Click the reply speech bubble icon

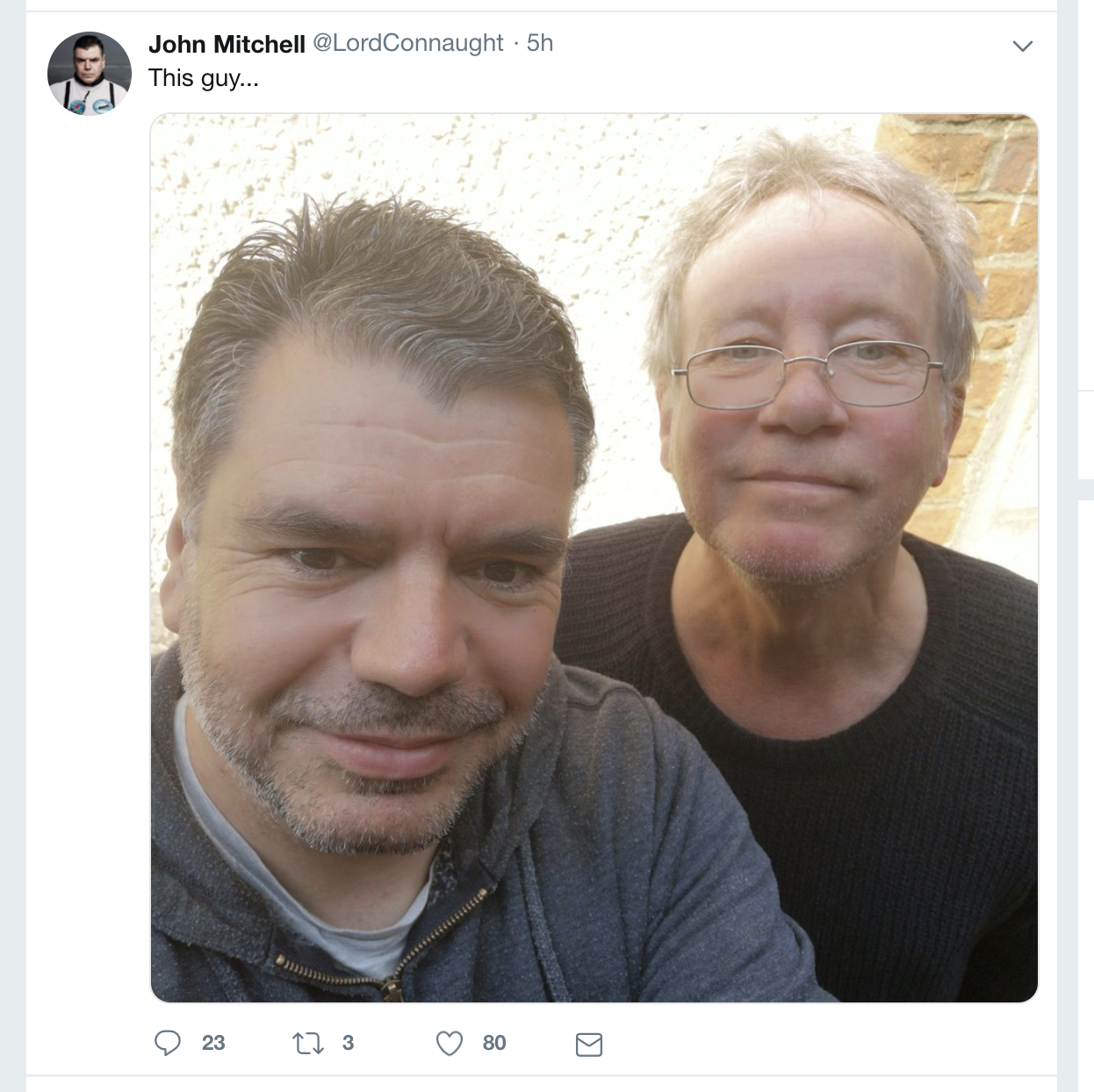pyautogui.click(x=168, y=1043)
